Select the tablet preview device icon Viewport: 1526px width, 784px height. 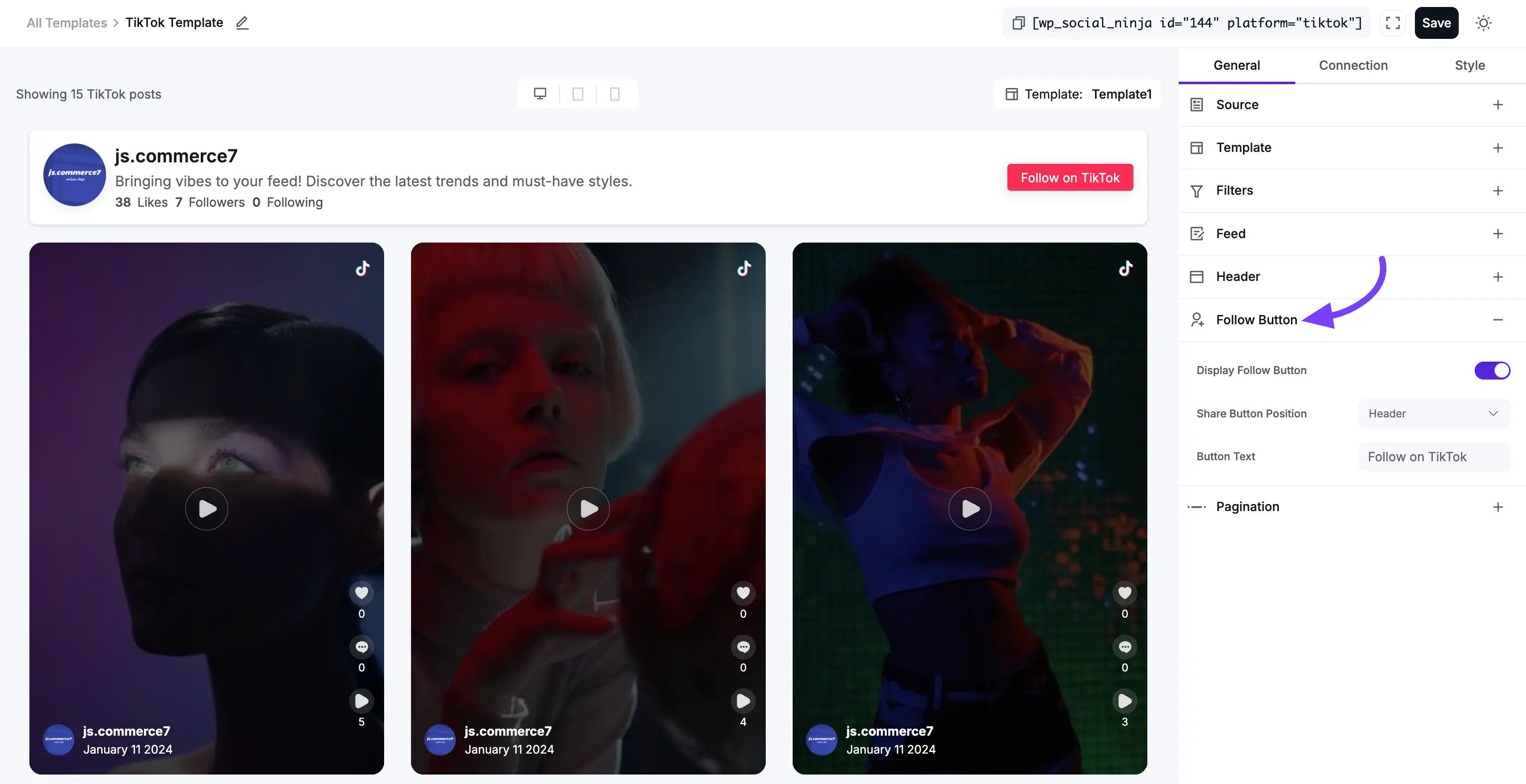click(x=577, y=94)
